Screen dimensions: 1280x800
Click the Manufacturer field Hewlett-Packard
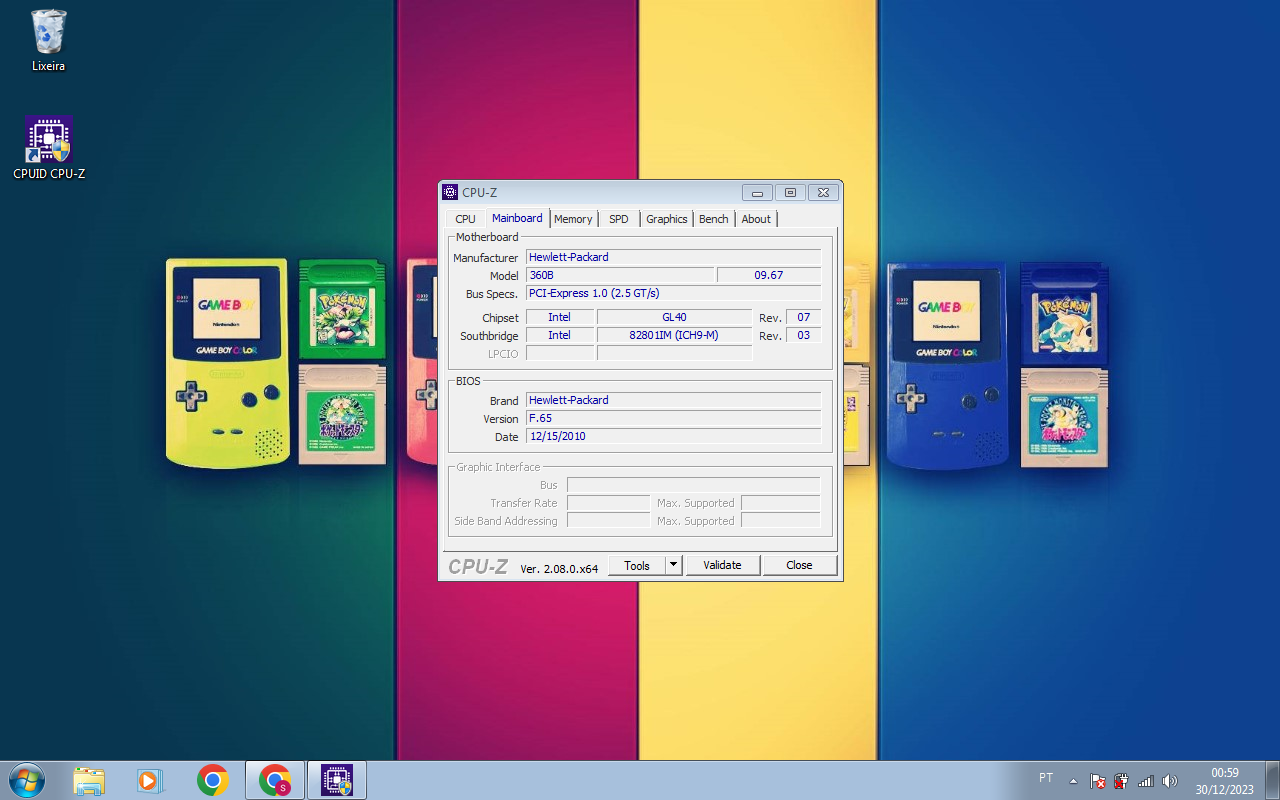(x=674, y=257)
